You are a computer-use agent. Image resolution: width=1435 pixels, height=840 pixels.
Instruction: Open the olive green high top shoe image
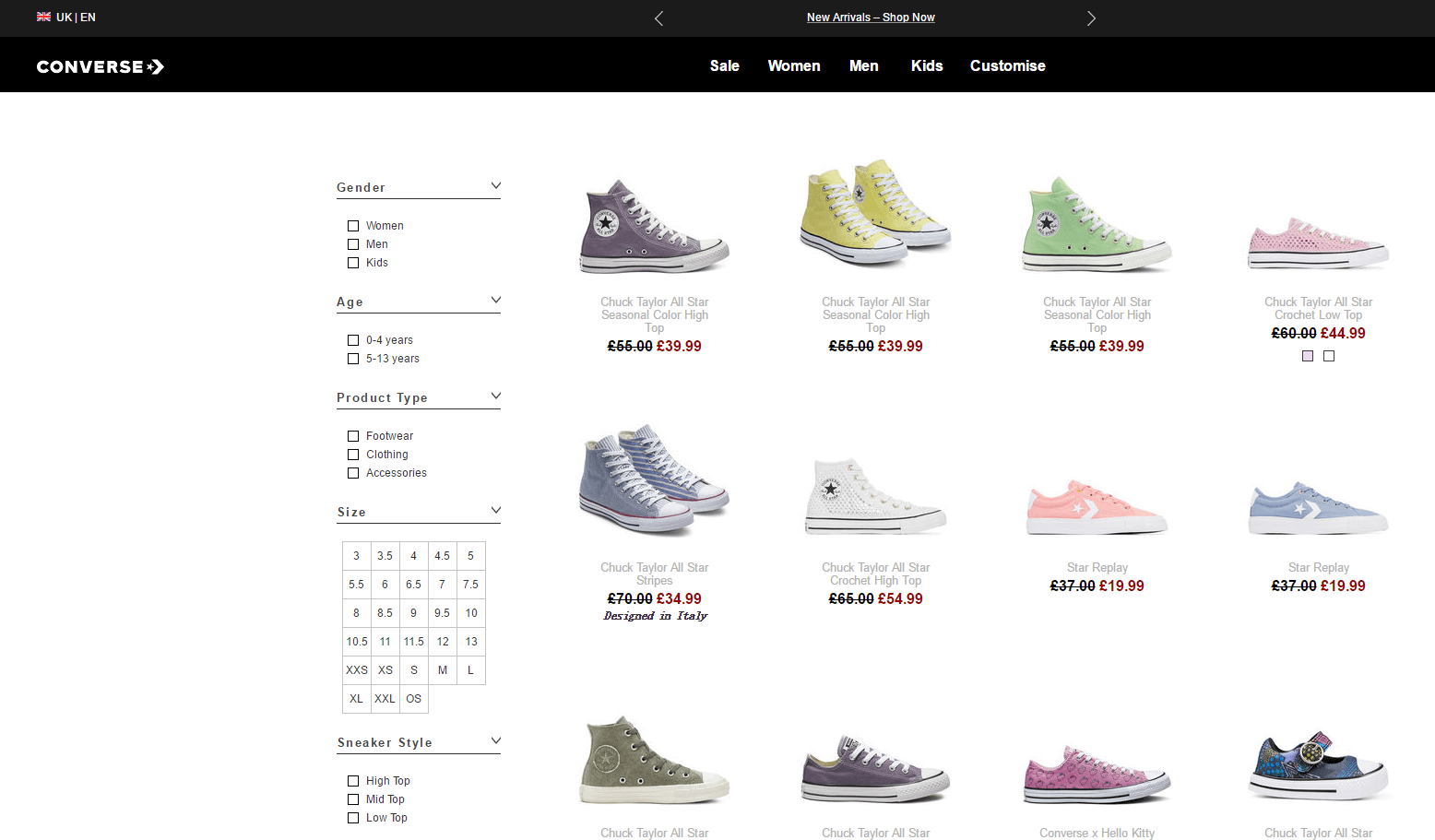click(655, 760)
